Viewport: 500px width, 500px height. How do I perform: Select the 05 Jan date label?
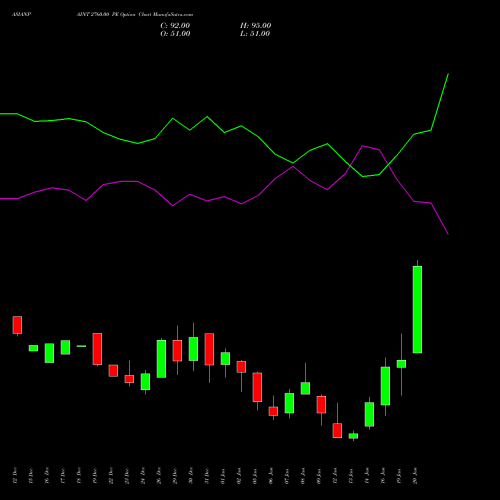click(x=255, y=476)
